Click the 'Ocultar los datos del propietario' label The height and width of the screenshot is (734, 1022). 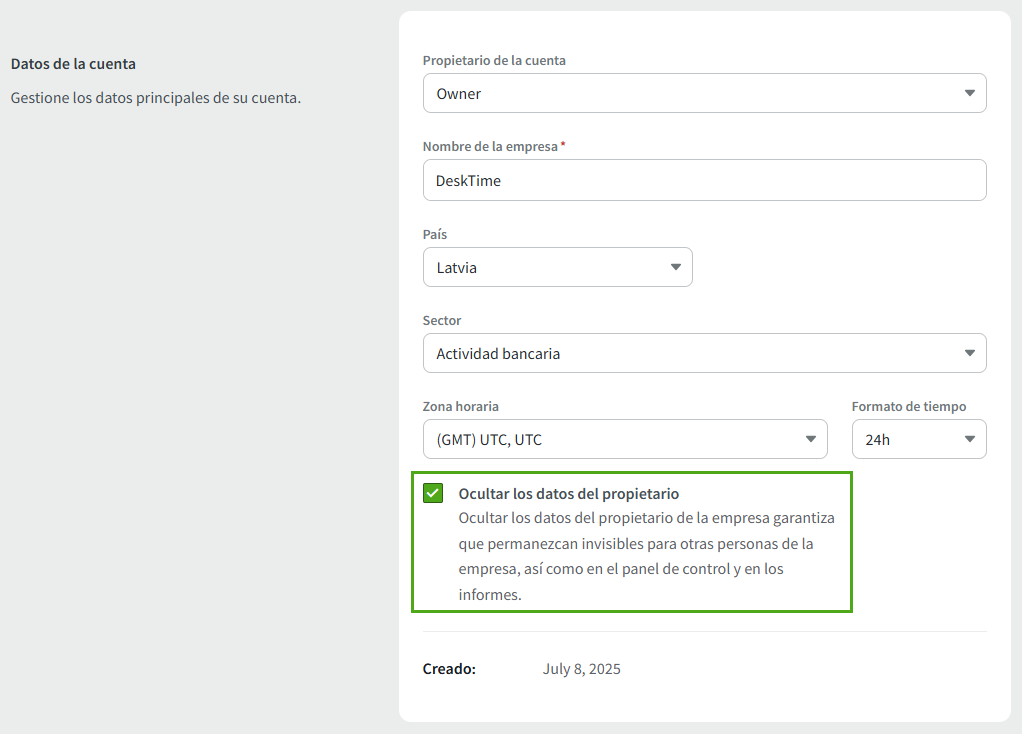[x=568, y=494]
